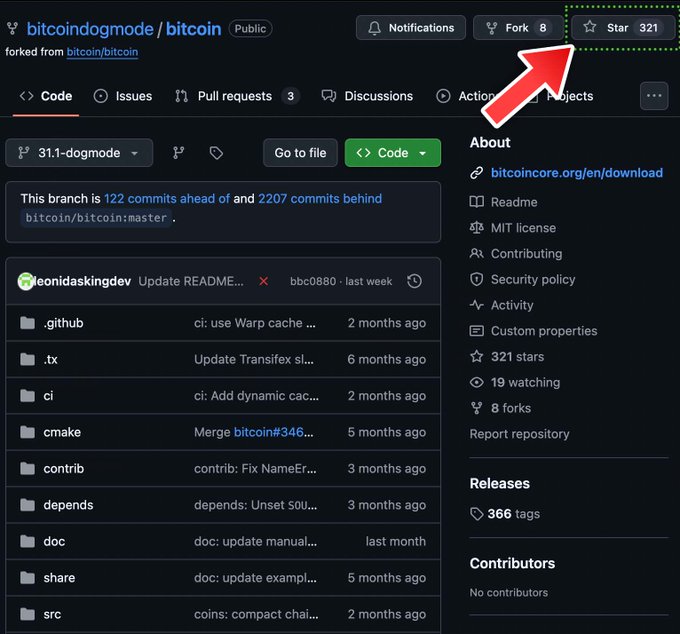Open the ci folder

pyautogui.click(x=48, y=396)
